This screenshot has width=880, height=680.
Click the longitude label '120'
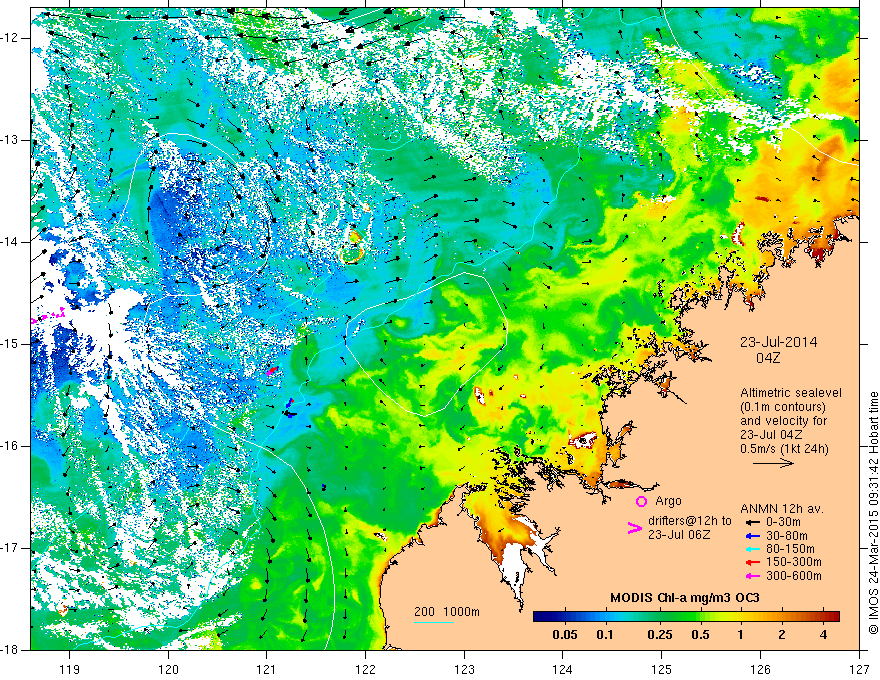168,669
